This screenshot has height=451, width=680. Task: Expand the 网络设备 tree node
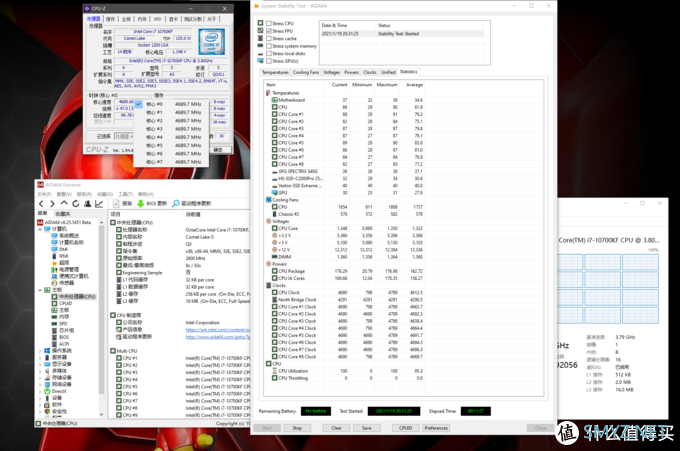click(x=40, y=384)
